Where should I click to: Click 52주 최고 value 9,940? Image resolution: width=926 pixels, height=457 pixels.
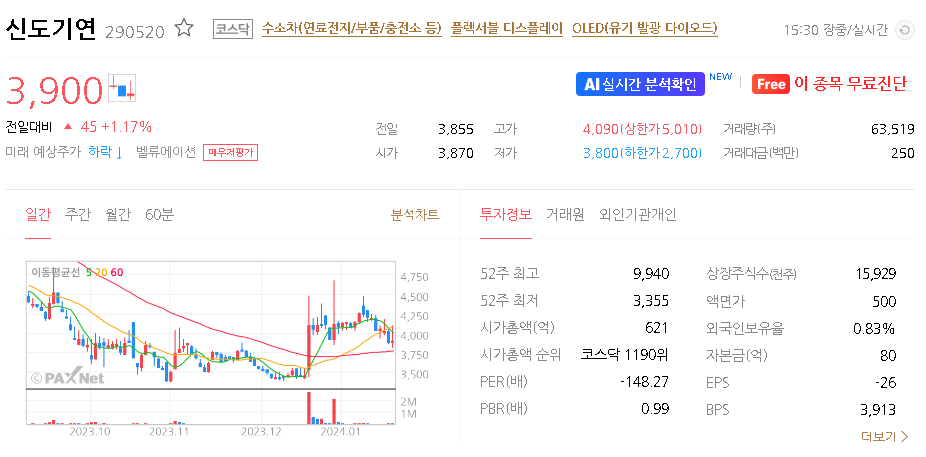(650, 274)
